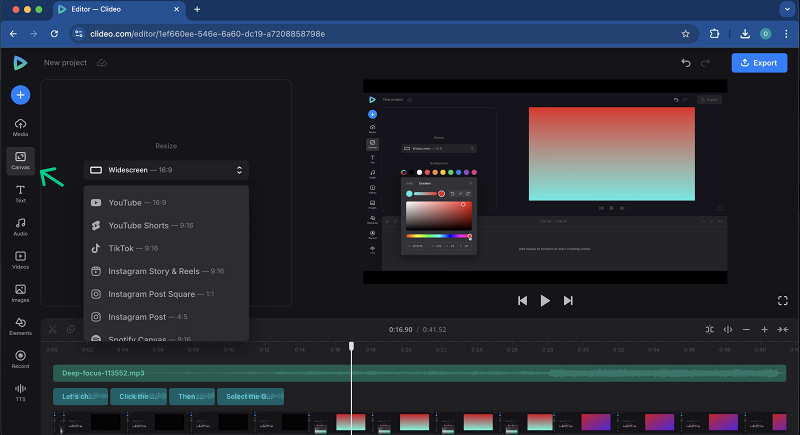Open the Elements sidebar panel
The width and height of the screenshot is (800, 435).
click(20, 326)
